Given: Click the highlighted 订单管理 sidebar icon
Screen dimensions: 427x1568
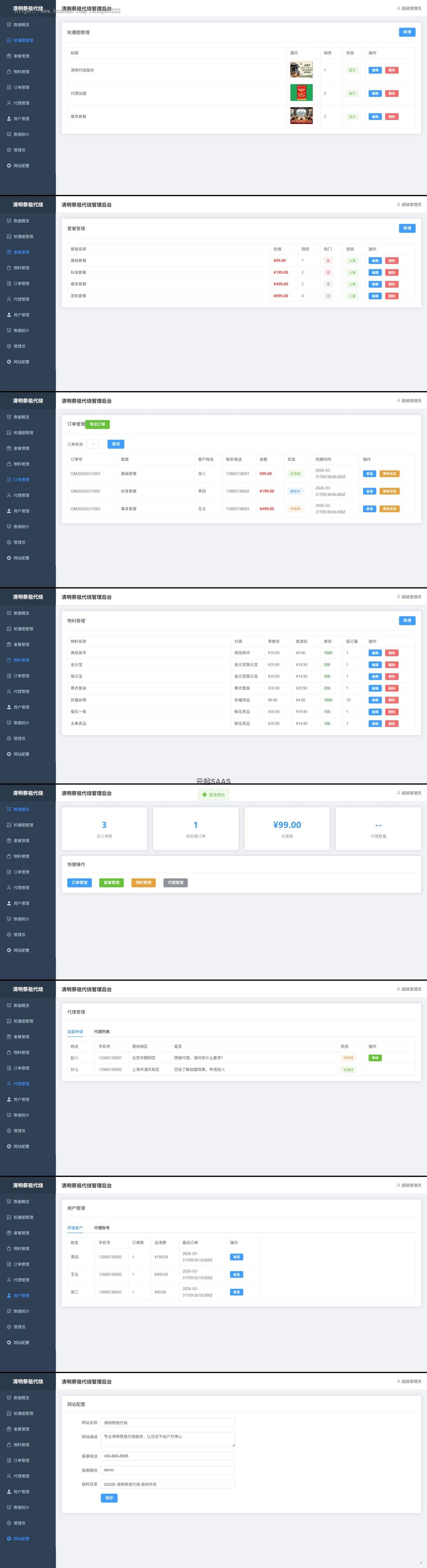Looking at the screenshot, I should coord(9,480).
